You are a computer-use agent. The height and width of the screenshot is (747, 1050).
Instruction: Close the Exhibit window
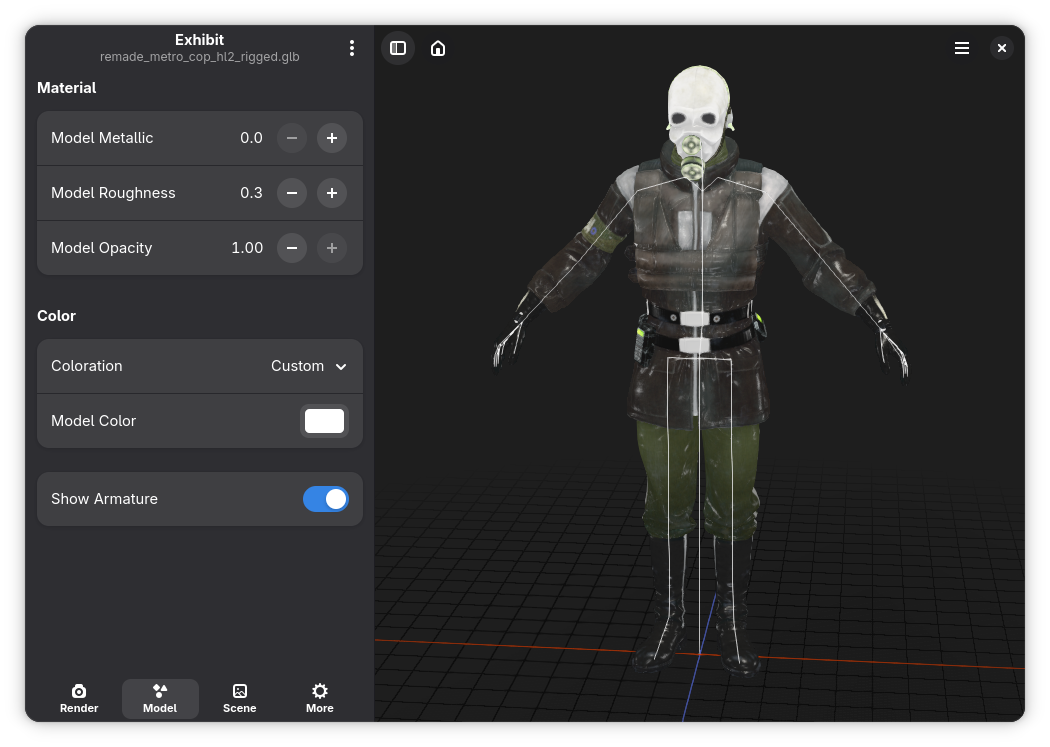[1002, 48]
